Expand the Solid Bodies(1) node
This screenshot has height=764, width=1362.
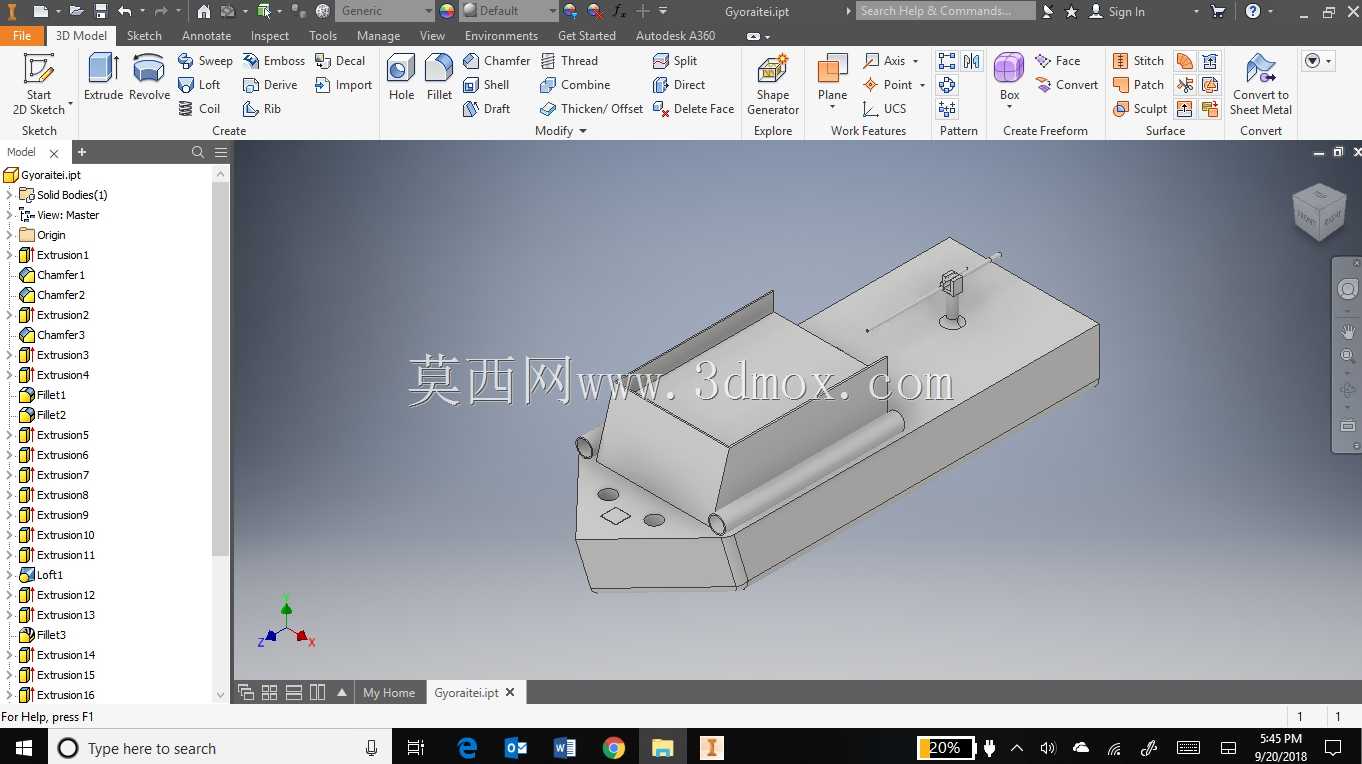point(9,195)
